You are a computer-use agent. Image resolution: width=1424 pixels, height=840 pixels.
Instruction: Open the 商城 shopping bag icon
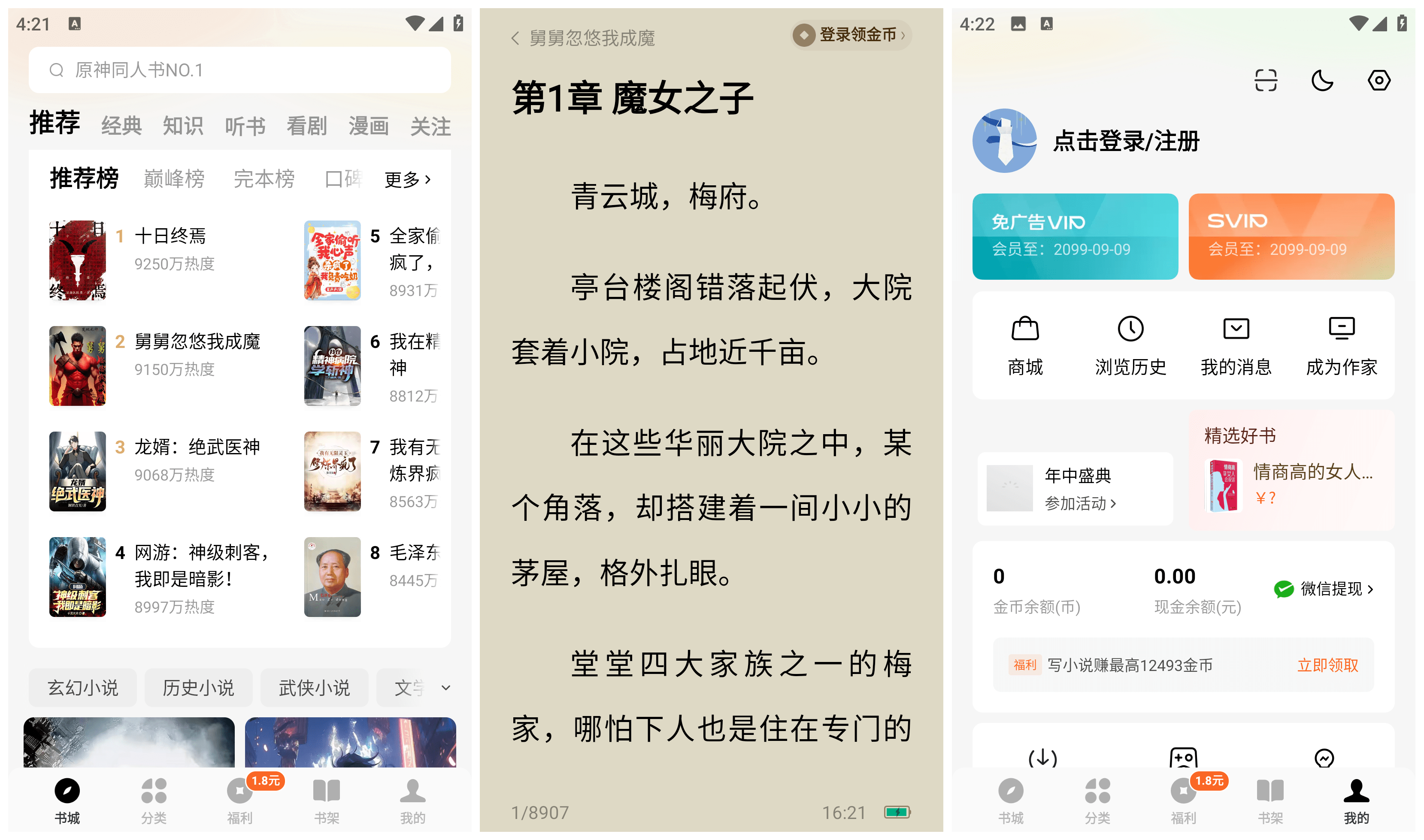pos(1025,328)
